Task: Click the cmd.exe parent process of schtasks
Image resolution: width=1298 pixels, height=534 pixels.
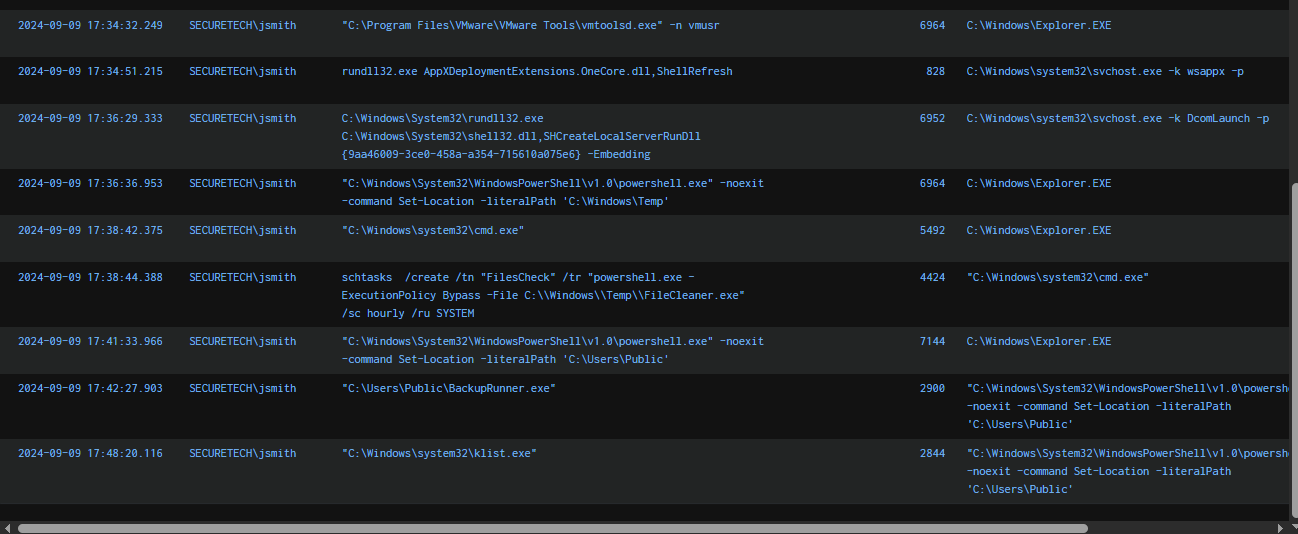Action: click(x=1057, y=278)
